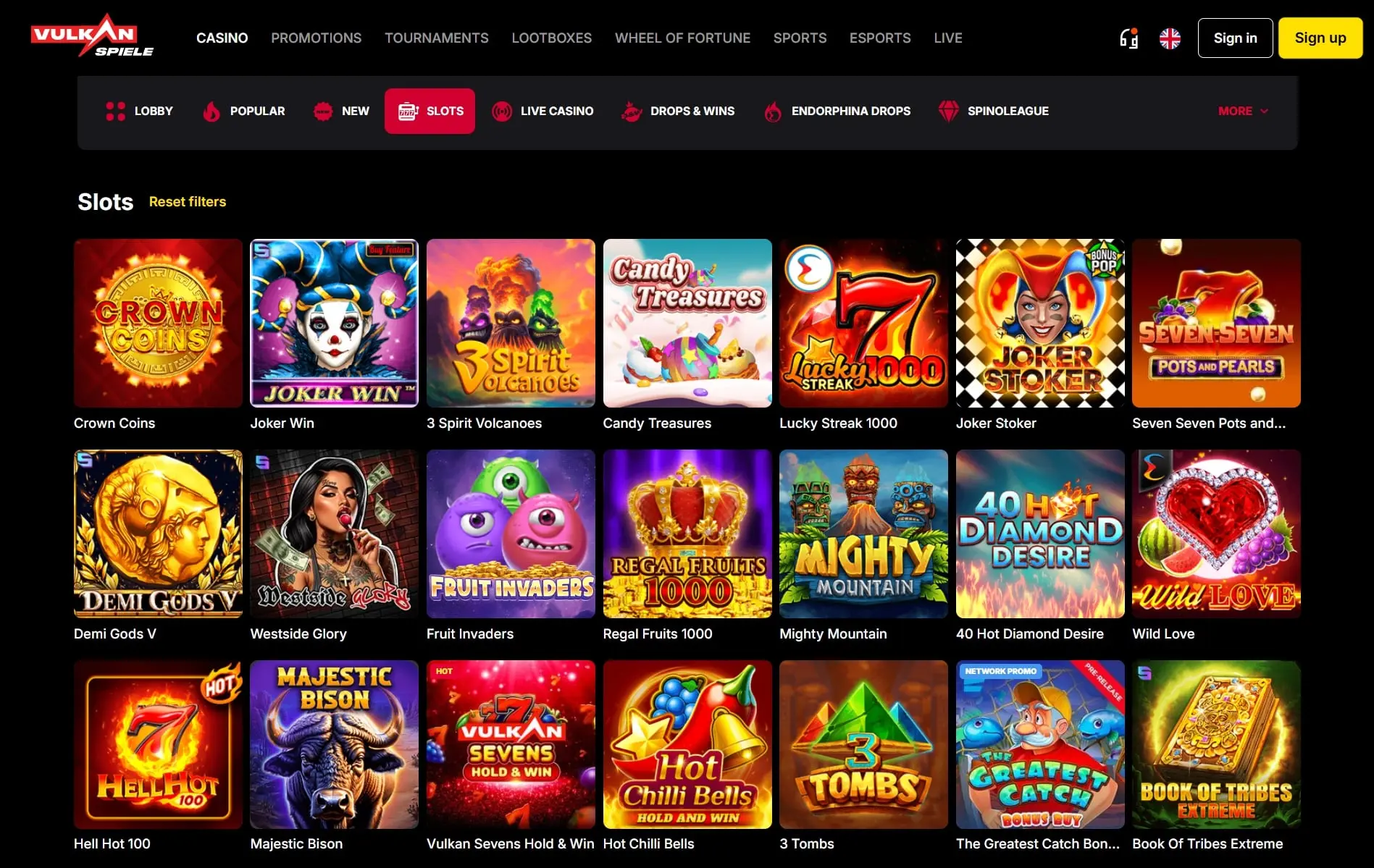Screen dimensions: 1374x868
Task: Go to Wheel of Fortune page
Action: (682, 38)
